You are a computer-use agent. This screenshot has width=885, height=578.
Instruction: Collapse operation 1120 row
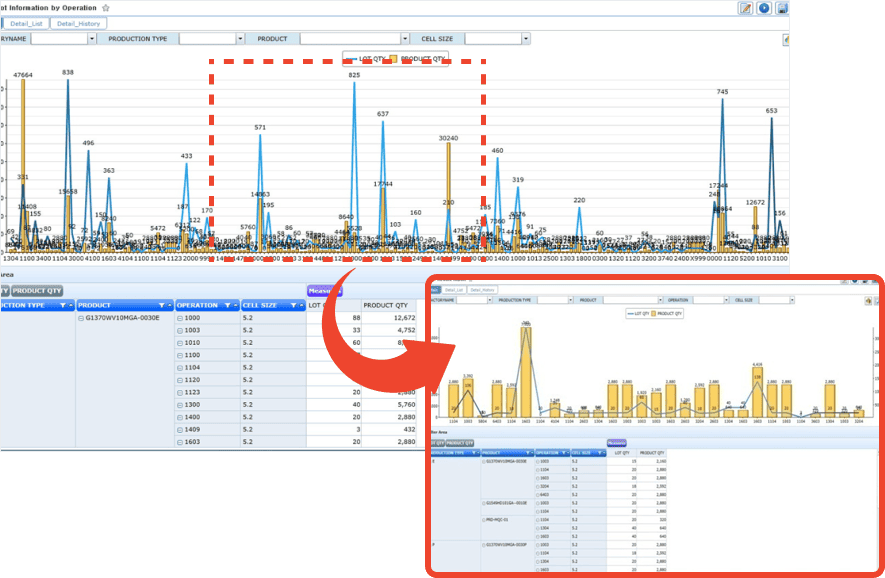click(x=180, y=380)
